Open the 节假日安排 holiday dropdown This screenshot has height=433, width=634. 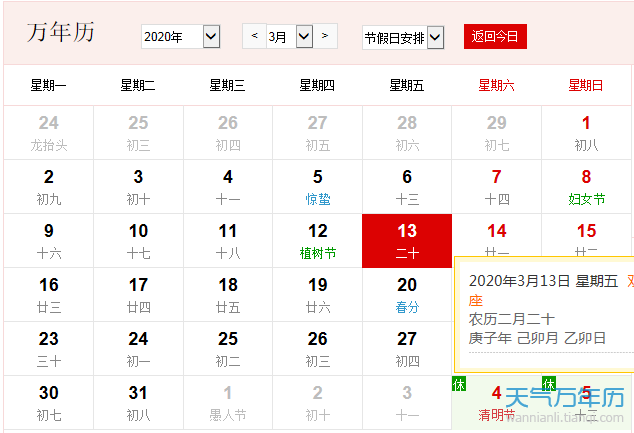pyautogui.click(x=403, y=38)
